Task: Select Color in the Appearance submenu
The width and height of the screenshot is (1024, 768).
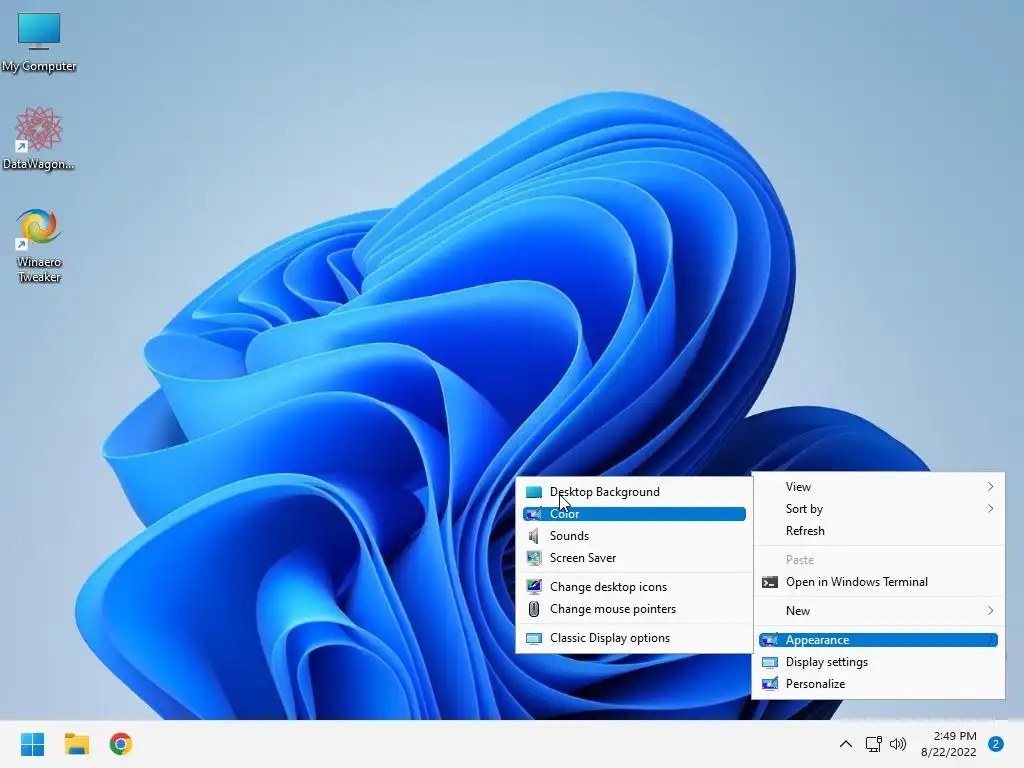Action: coord(634,514)
